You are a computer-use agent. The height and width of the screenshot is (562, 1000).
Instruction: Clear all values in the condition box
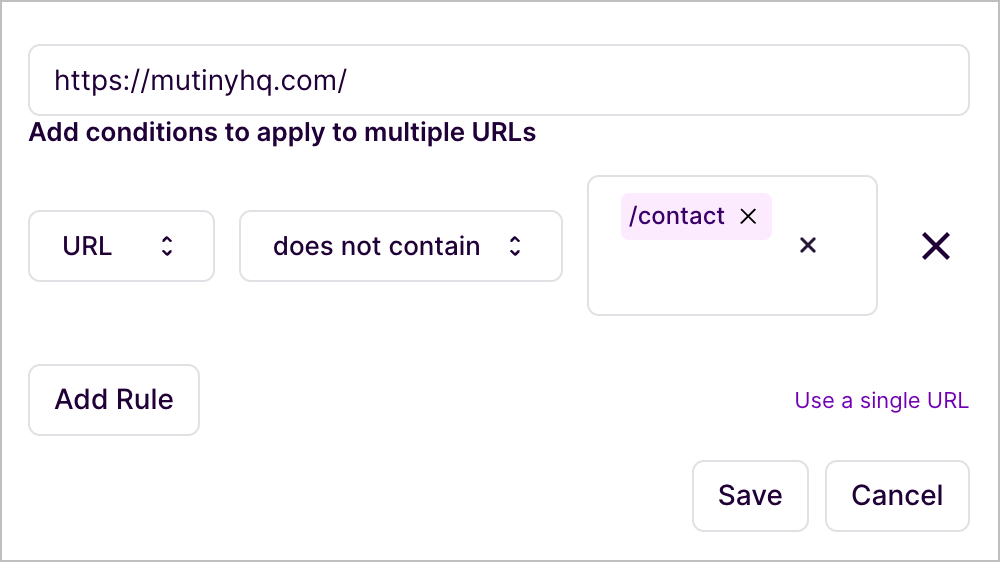point(808,245)
